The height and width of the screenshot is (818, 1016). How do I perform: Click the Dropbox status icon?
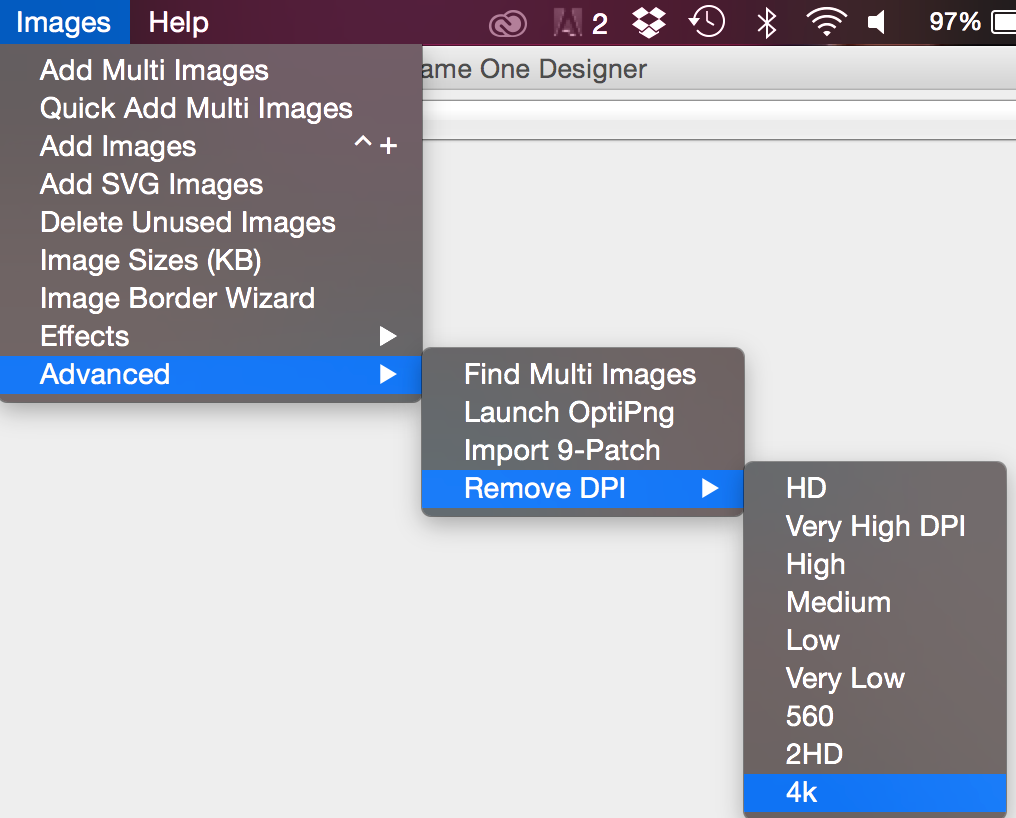click(x=648, y=22)
